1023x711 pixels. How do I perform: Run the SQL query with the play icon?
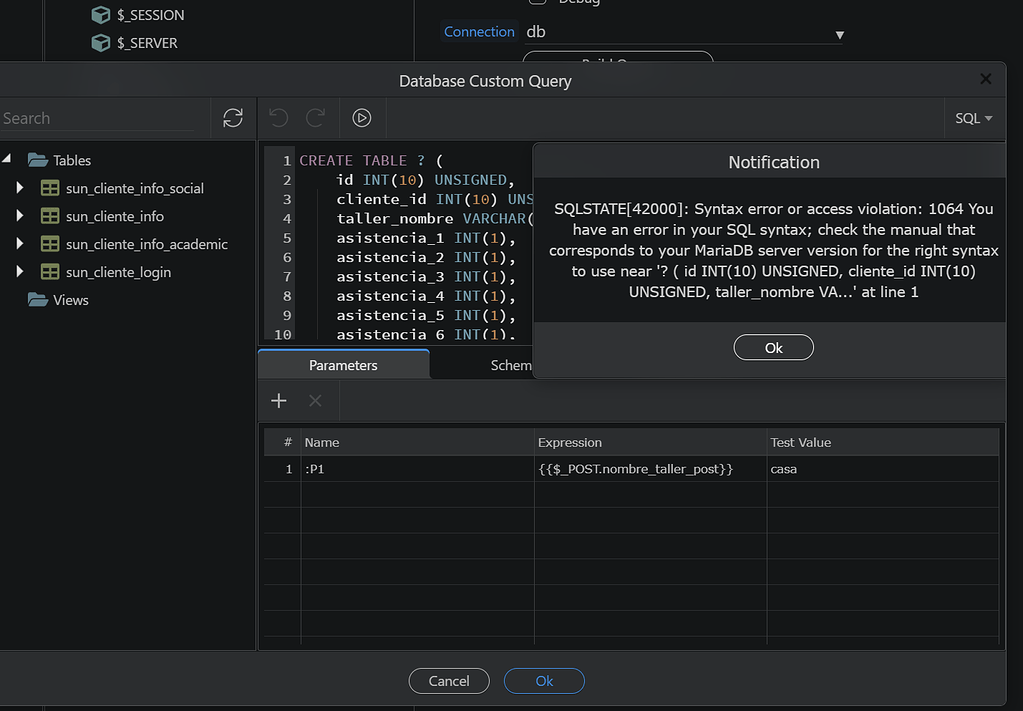[362, 117]
